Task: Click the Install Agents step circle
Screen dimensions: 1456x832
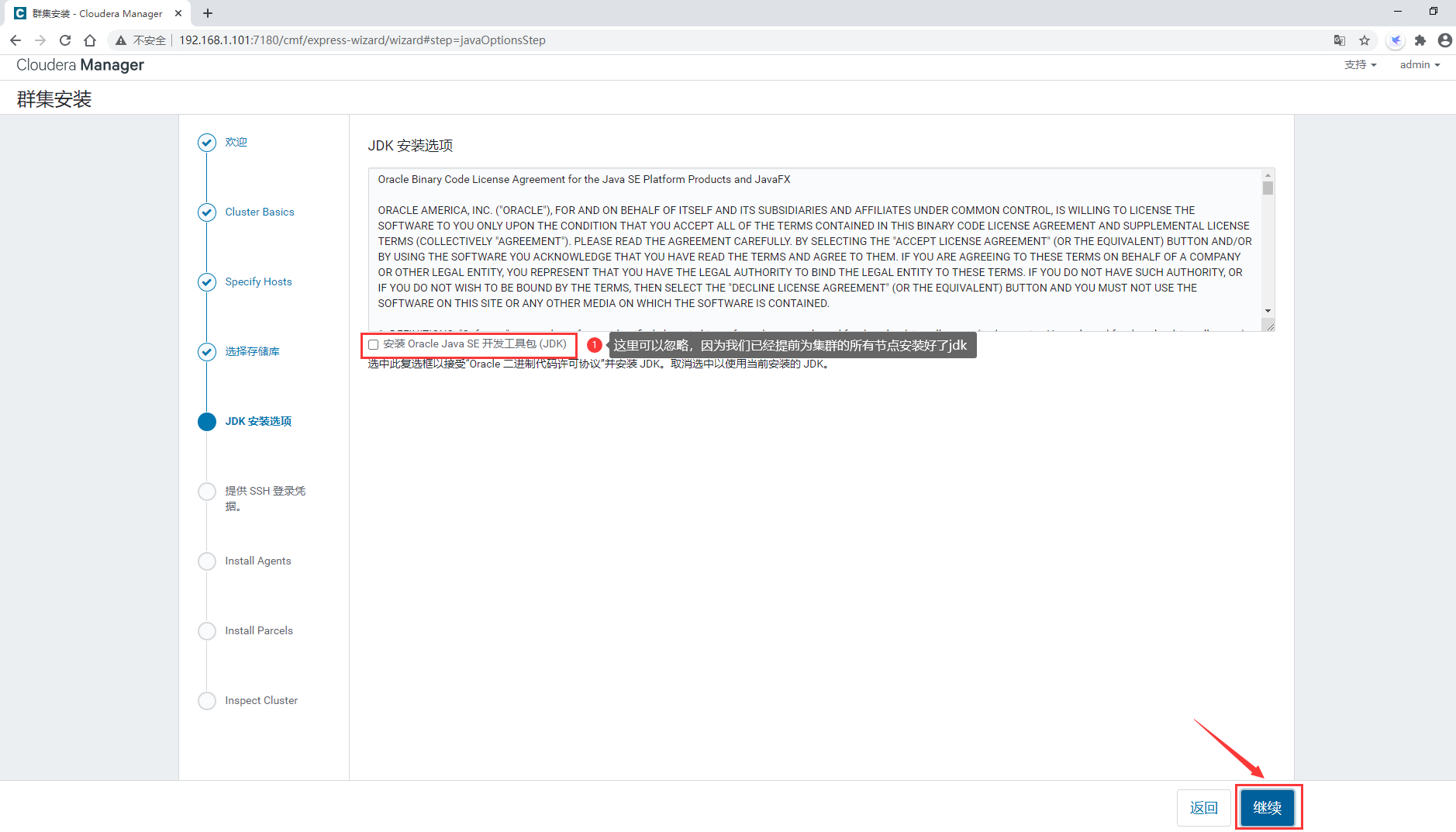Action: [x=207, y=561]
